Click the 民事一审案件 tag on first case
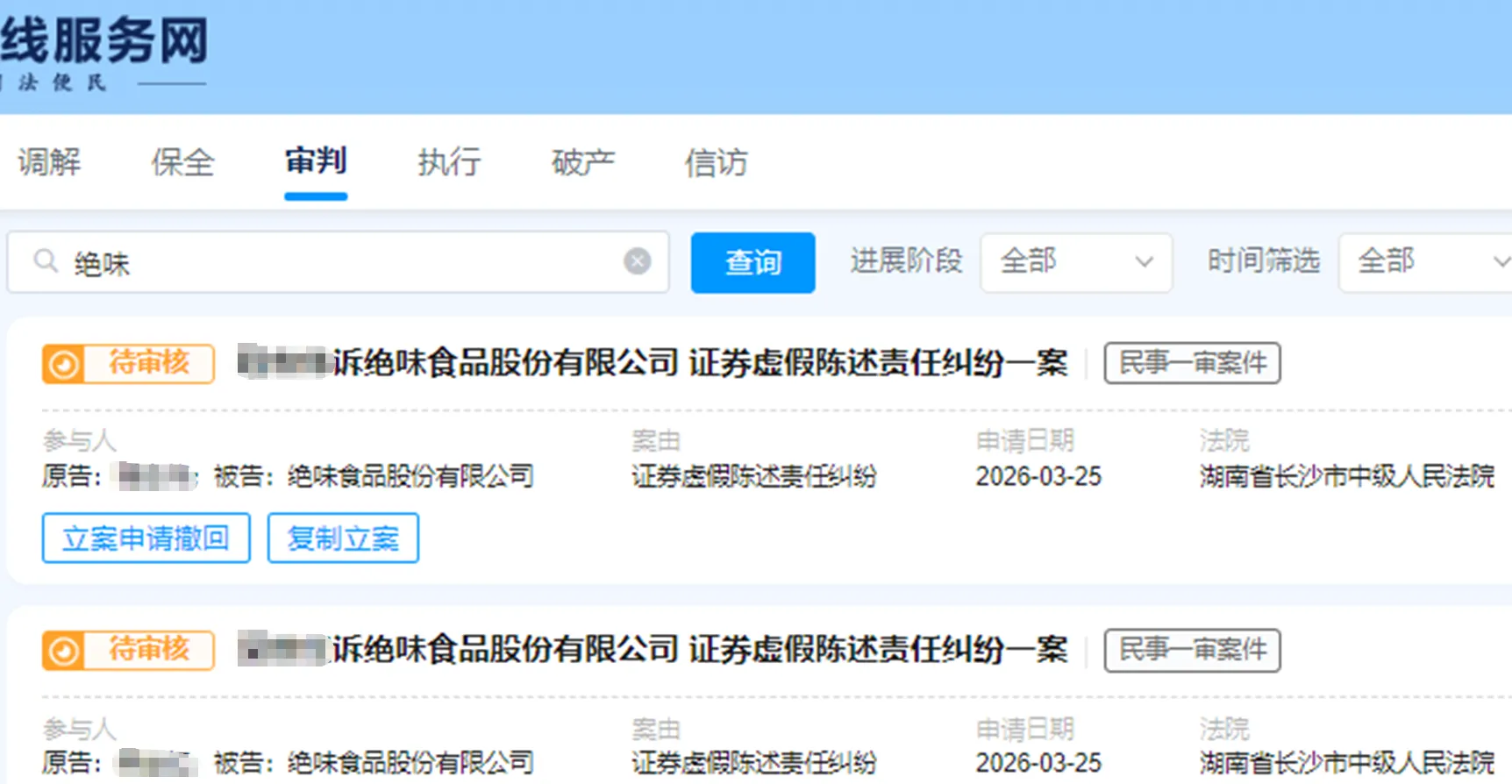The height and width of the screenshot is (784, 1512). pyautogui.click(x=1193, y=363)
